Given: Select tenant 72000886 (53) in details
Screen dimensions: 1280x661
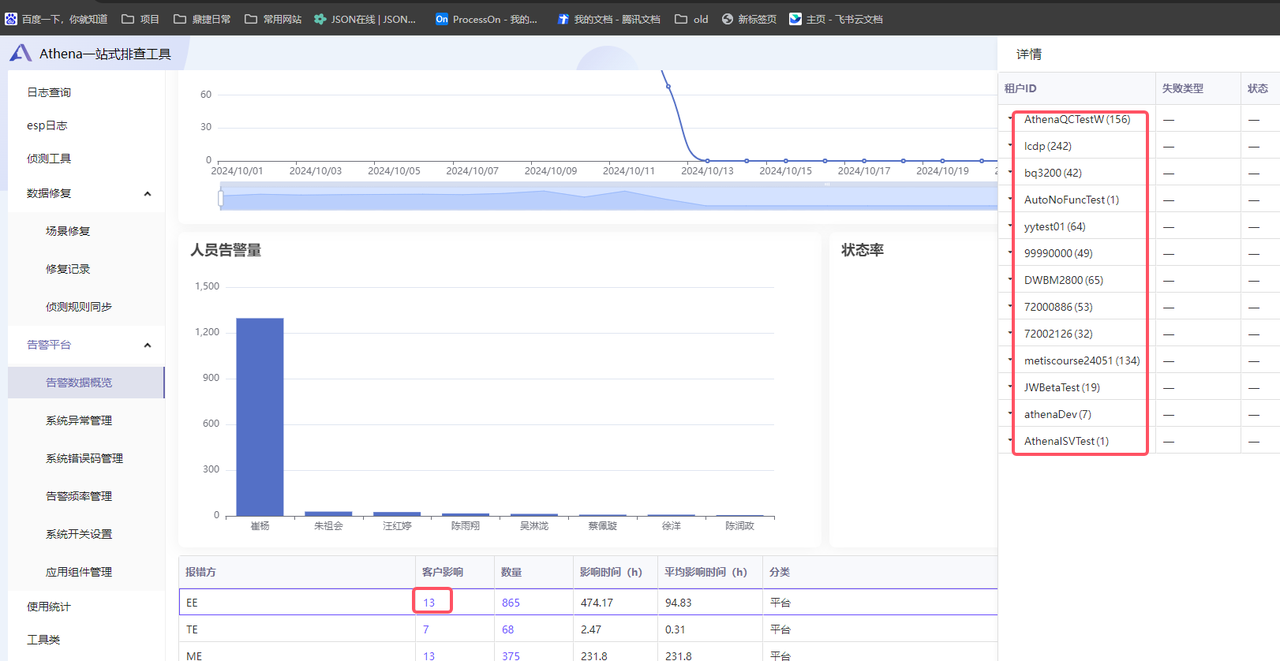Looking at the screenshot, I should click(1058, 307).
